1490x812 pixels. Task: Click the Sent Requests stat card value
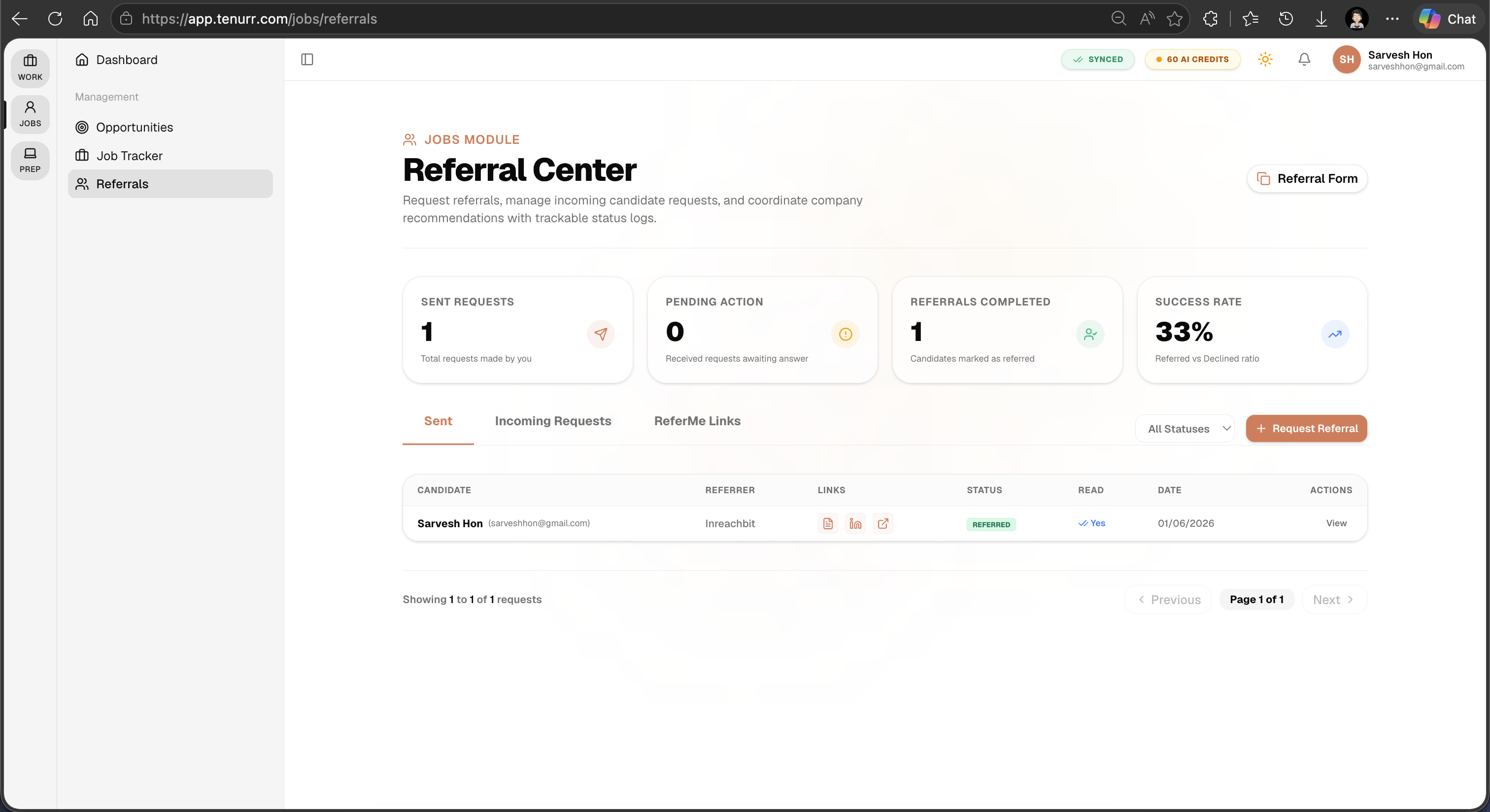[x=427, y=332]
